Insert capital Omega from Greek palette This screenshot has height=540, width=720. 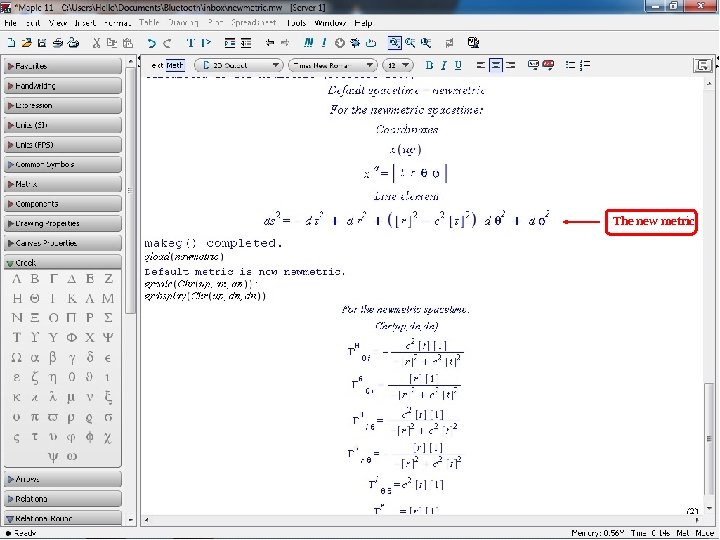tap(17, 358)
